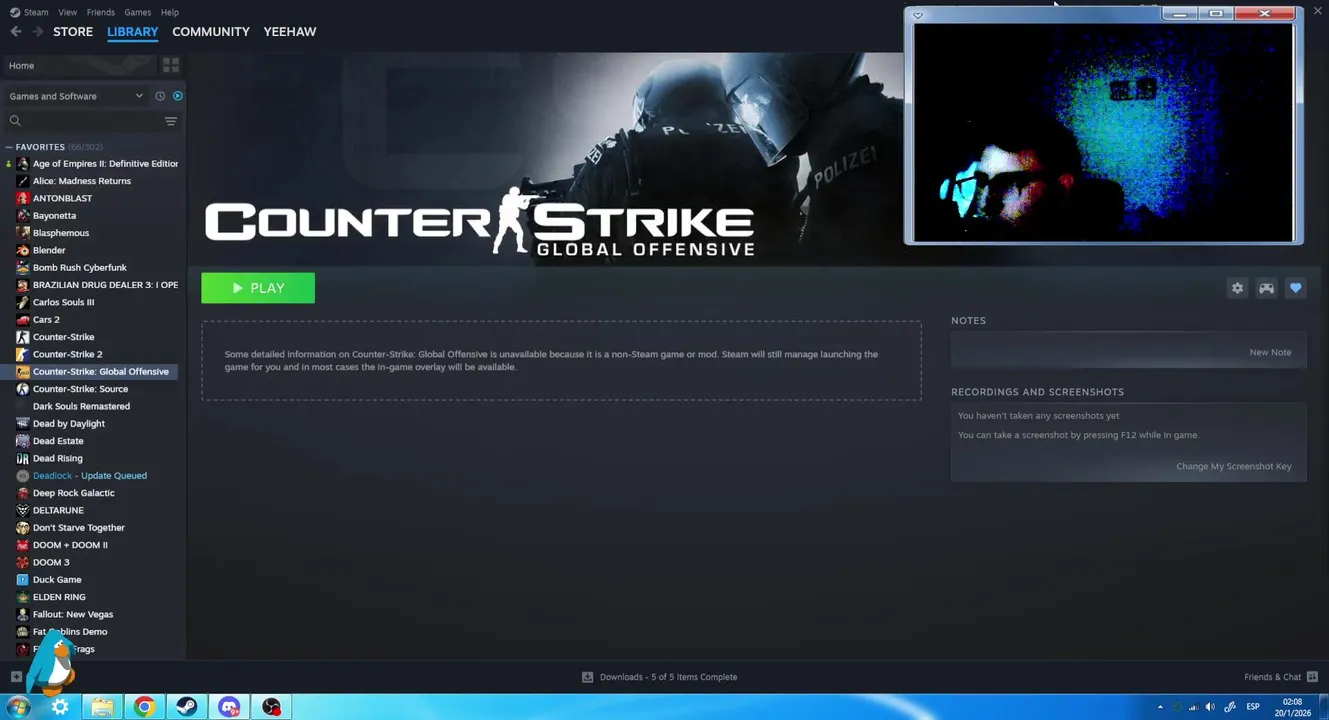This screenshot has height=720, width=1329.
Task: Open the Friends menu
Action: coord(101,12)
